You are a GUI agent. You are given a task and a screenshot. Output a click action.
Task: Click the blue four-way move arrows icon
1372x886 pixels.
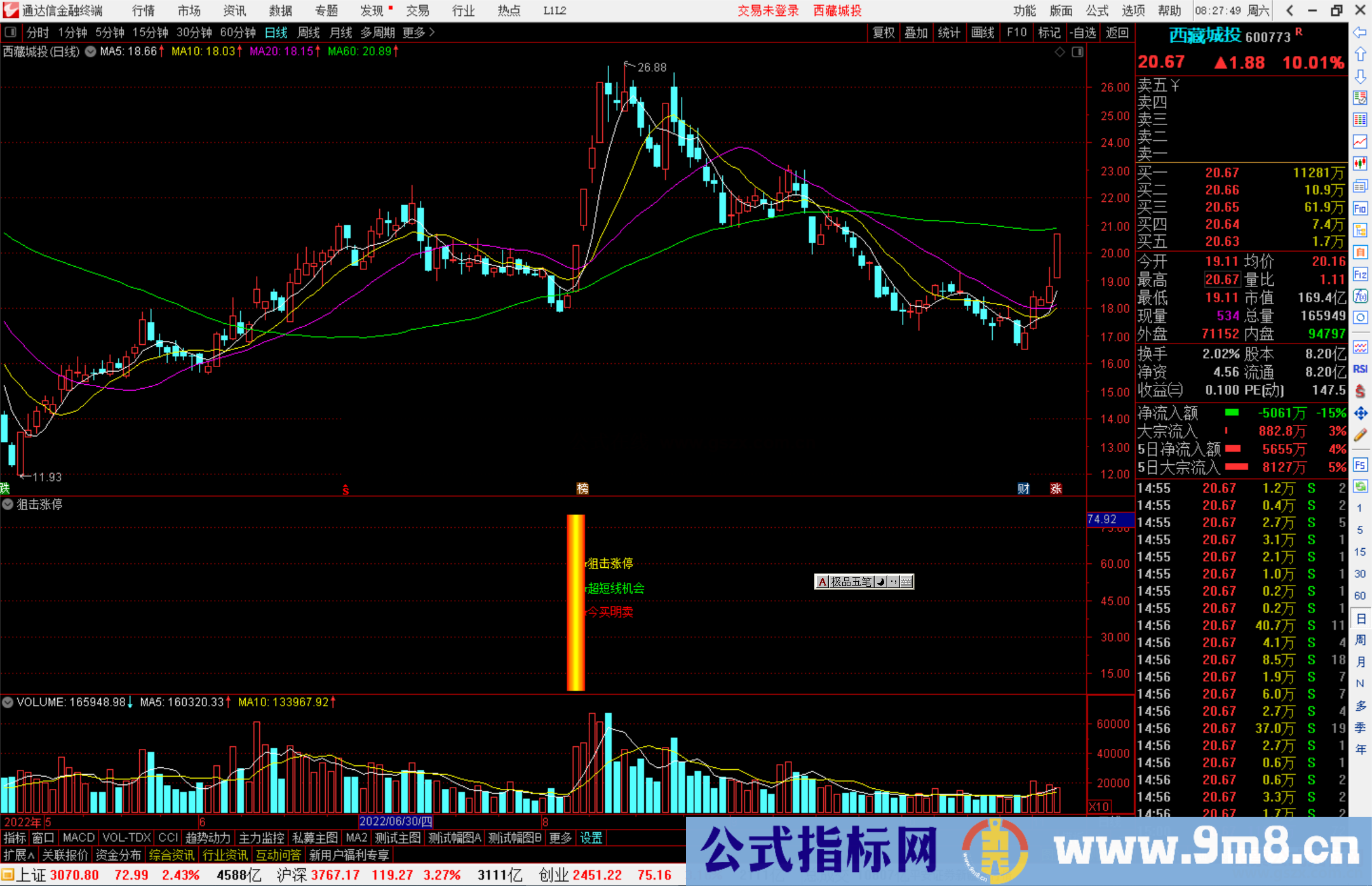(x=1360, y=413)
